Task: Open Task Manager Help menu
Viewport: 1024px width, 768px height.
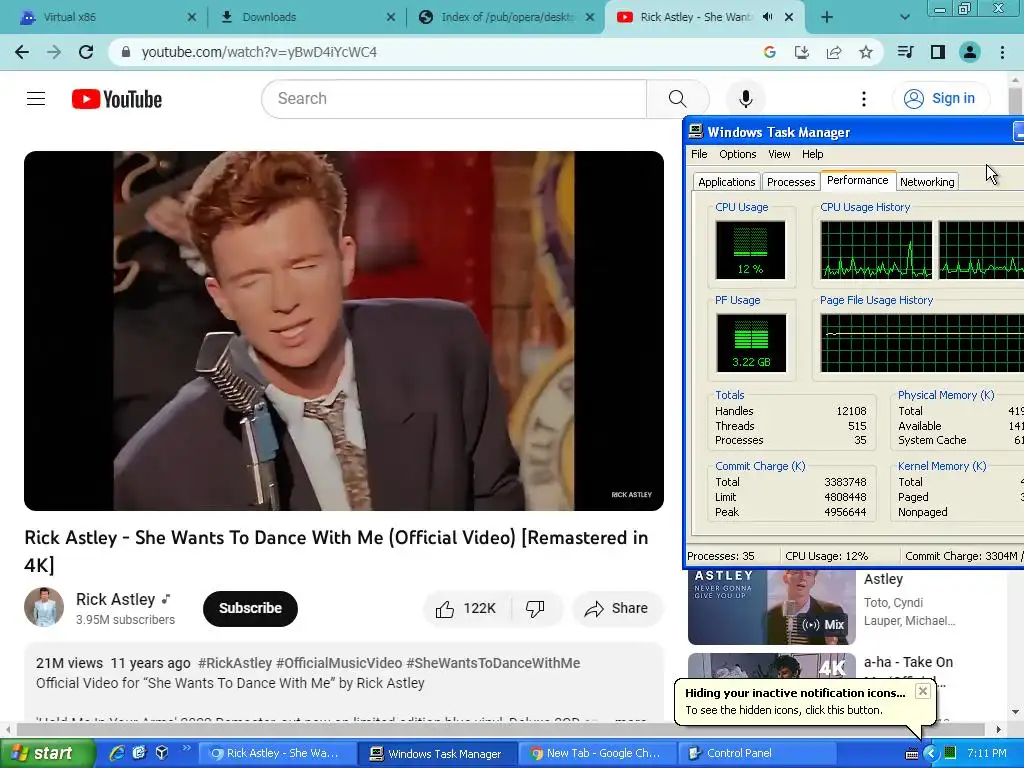Action: (x=812, y=154)
